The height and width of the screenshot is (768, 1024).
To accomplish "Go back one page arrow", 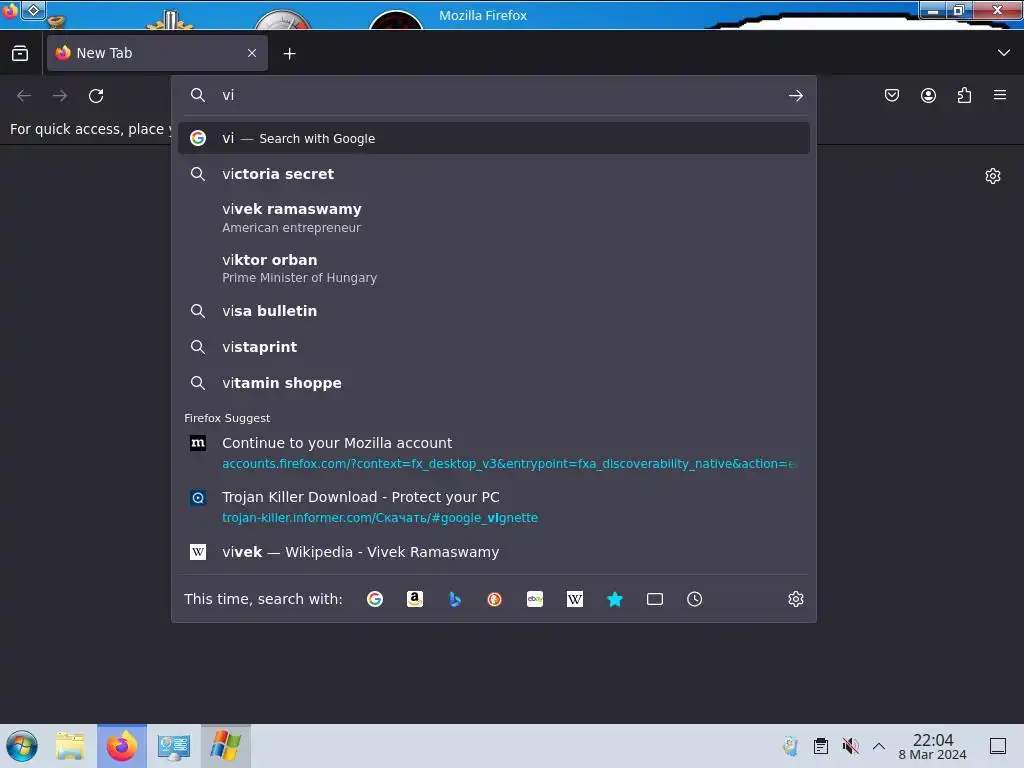I will (24, 96).
